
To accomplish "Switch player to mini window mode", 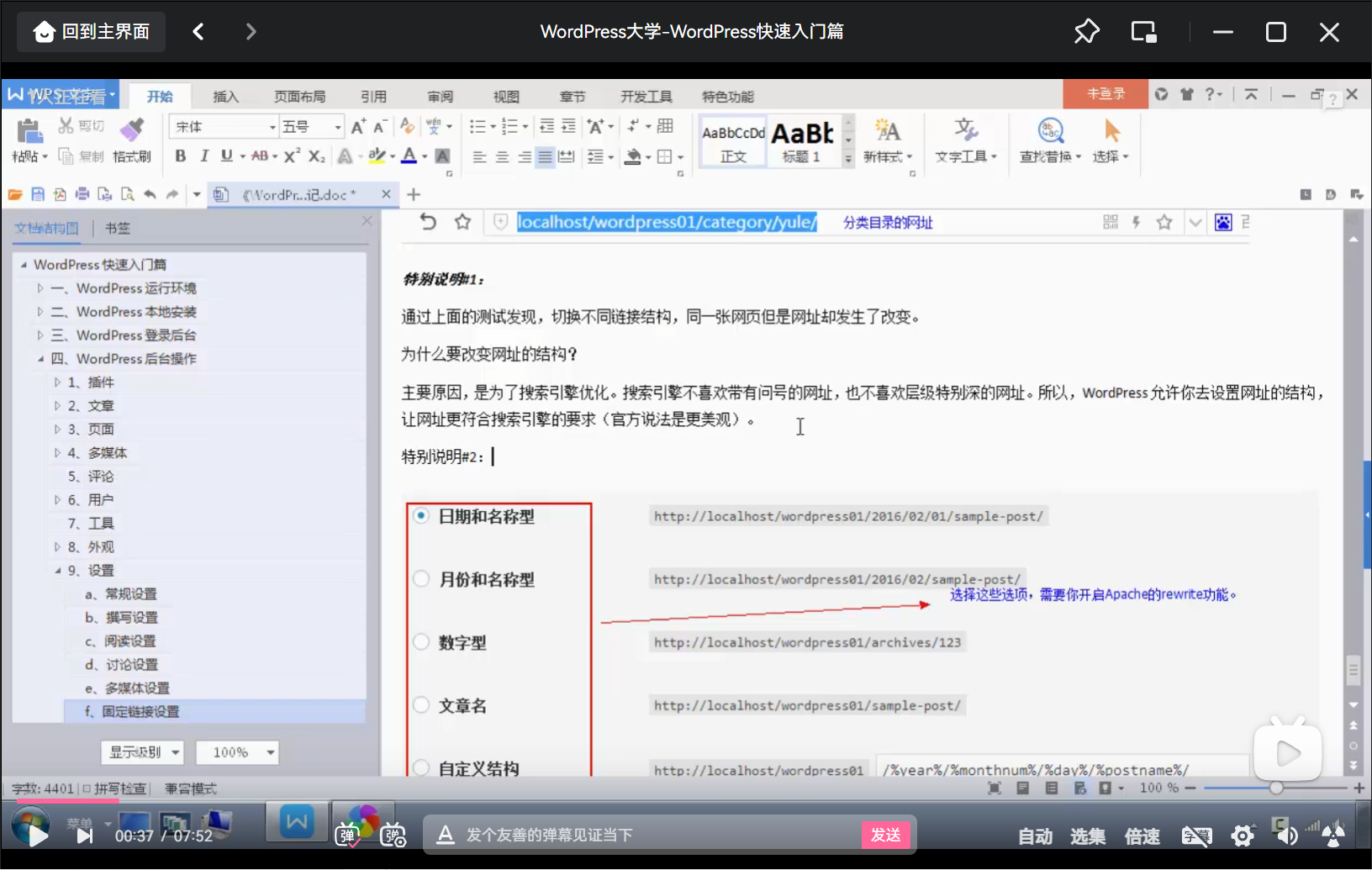I will [1143, 32].
